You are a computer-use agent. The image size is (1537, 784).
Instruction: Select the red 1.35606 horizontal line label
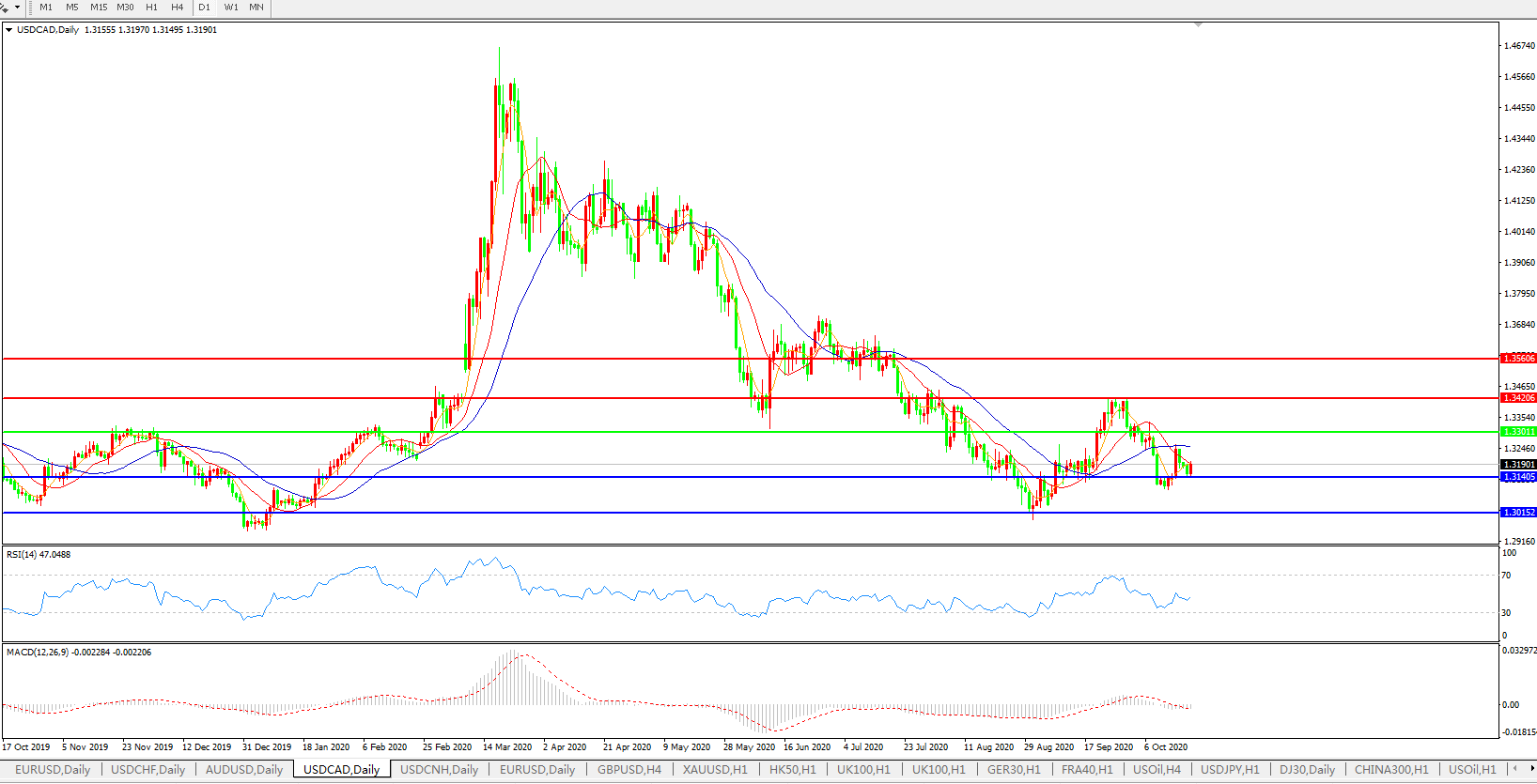[x=1518, y=359]
